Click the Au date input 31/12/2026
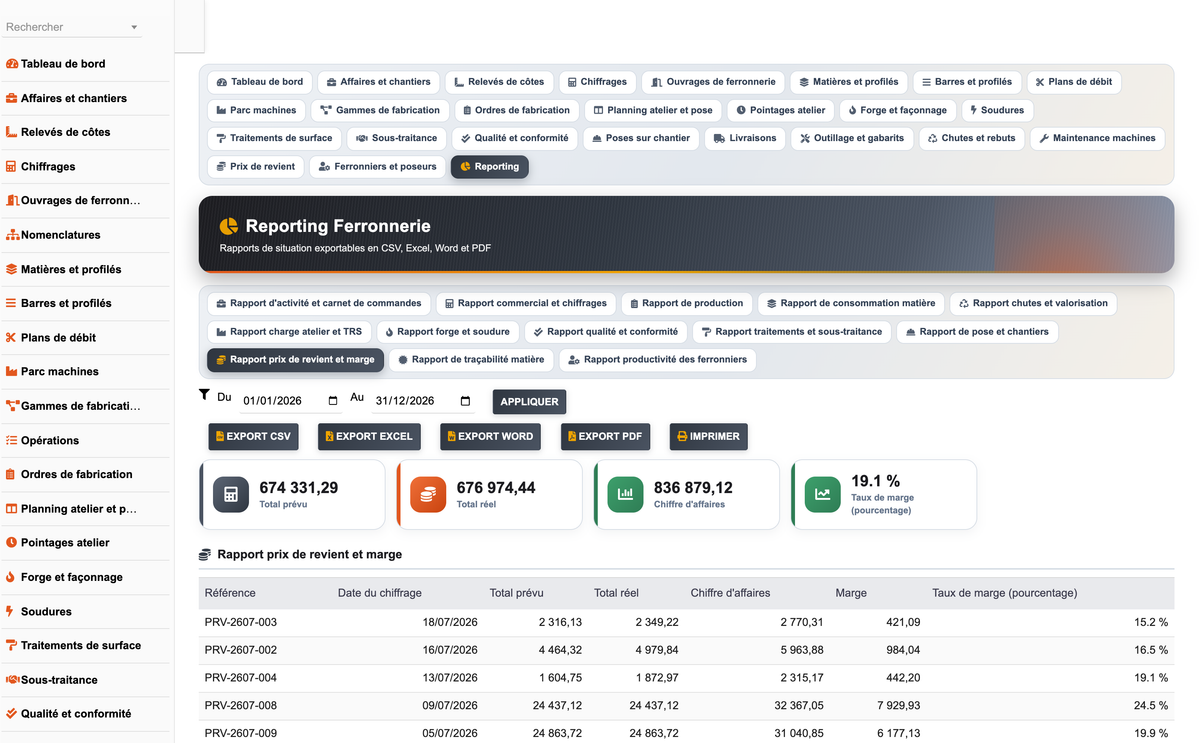The width and height of the screenshot is (1200, 743). click(423, 401)
